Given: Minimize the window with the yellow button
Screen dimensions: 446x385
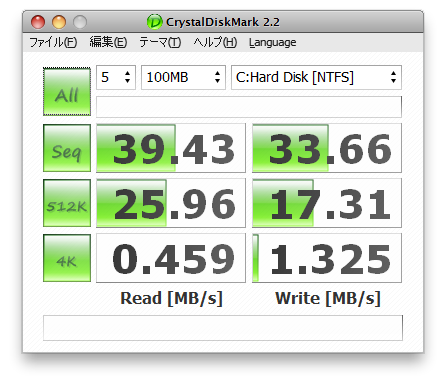Looking at the screenshot, I should [x=59, y=22].
